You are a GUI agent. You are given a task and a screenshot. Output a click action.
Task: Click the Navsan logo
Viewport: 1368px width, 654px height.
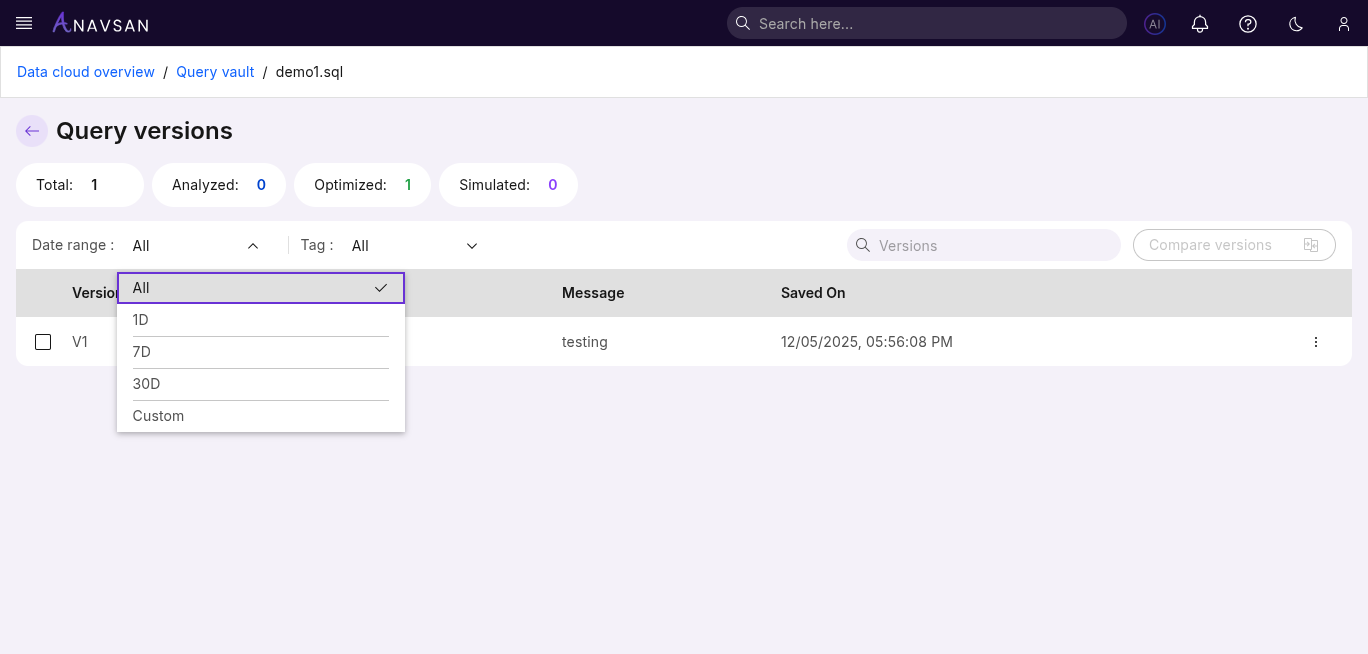pos(100,23)
